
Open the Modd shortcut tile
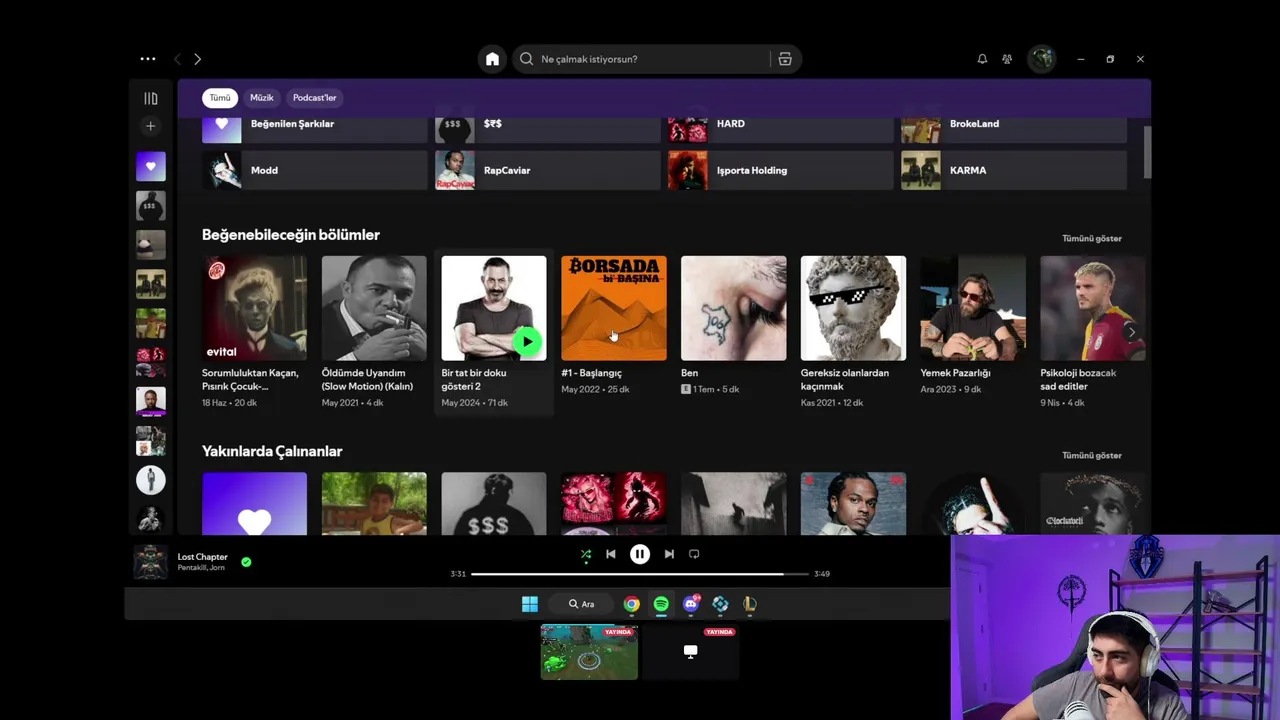pyautogui.click(x=315, y=170)
